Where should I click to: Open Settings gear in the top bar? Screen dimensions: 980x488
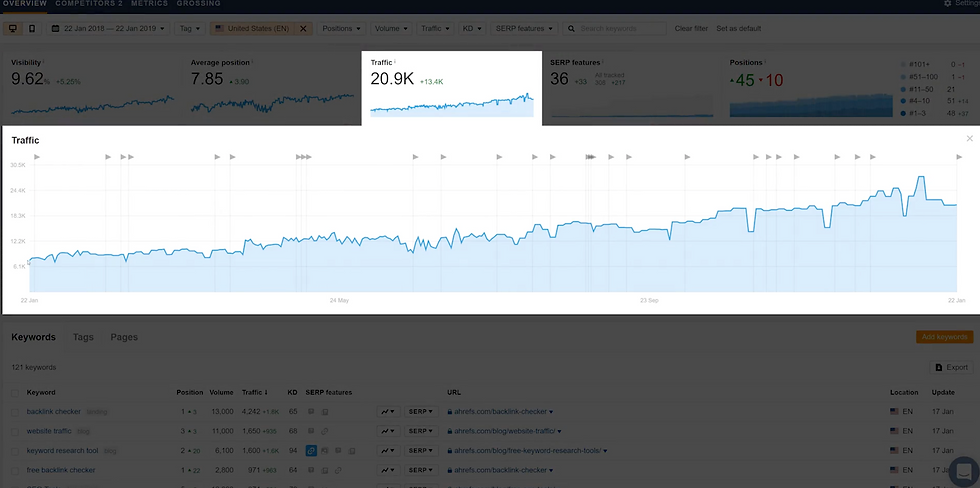coord(948,4)
